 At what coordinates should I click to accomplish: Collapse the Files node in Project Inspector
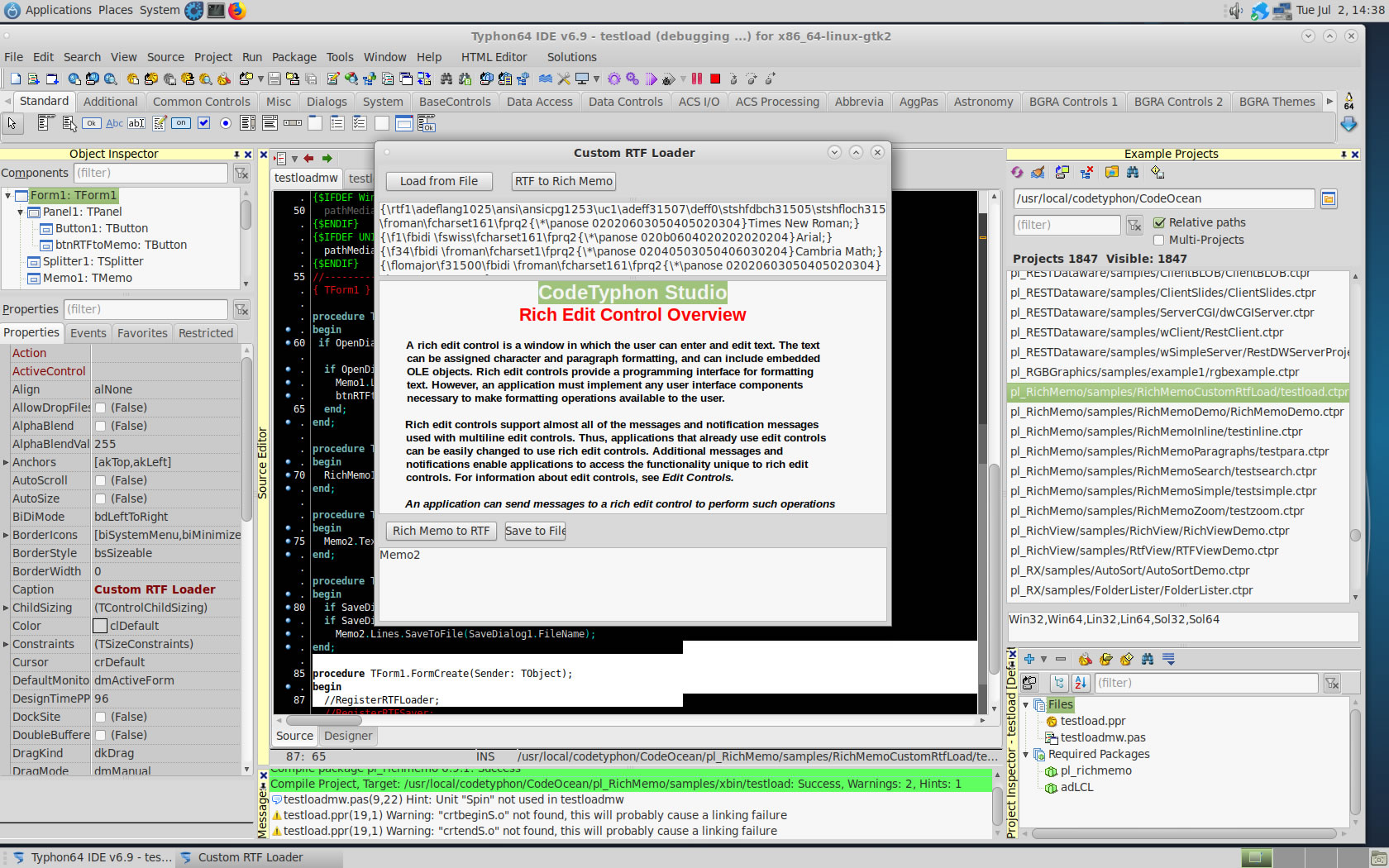[x=1026, y=704]
